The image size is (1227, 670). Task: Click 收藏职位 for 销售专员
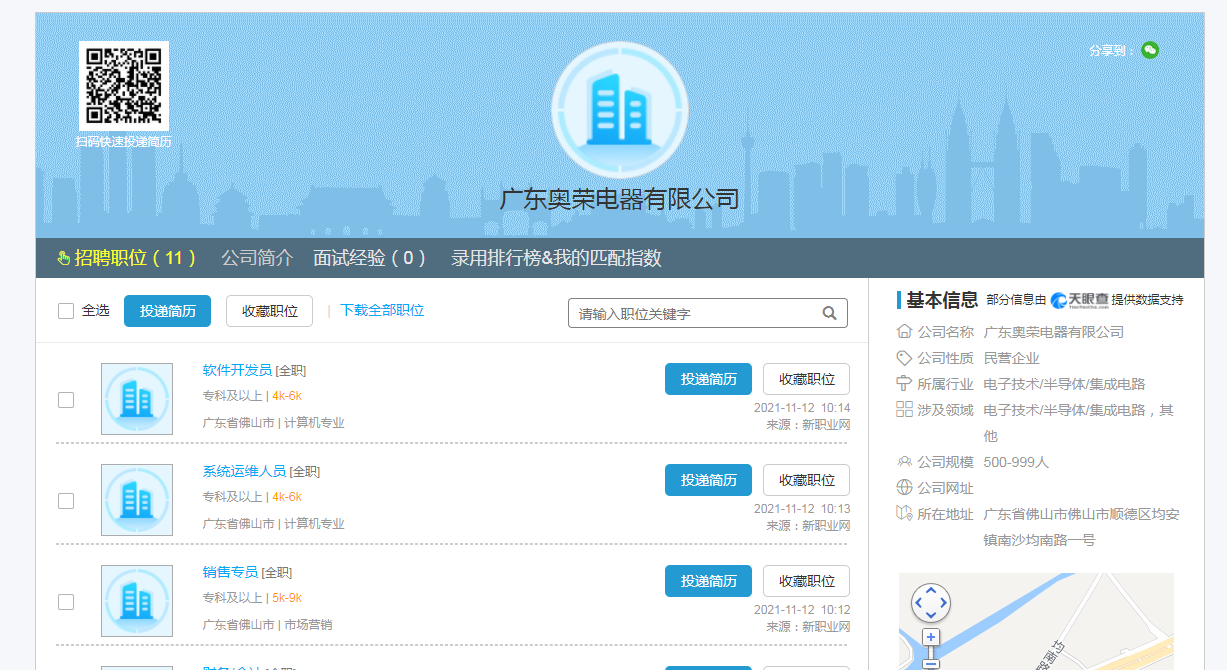(x=806, y=581)
